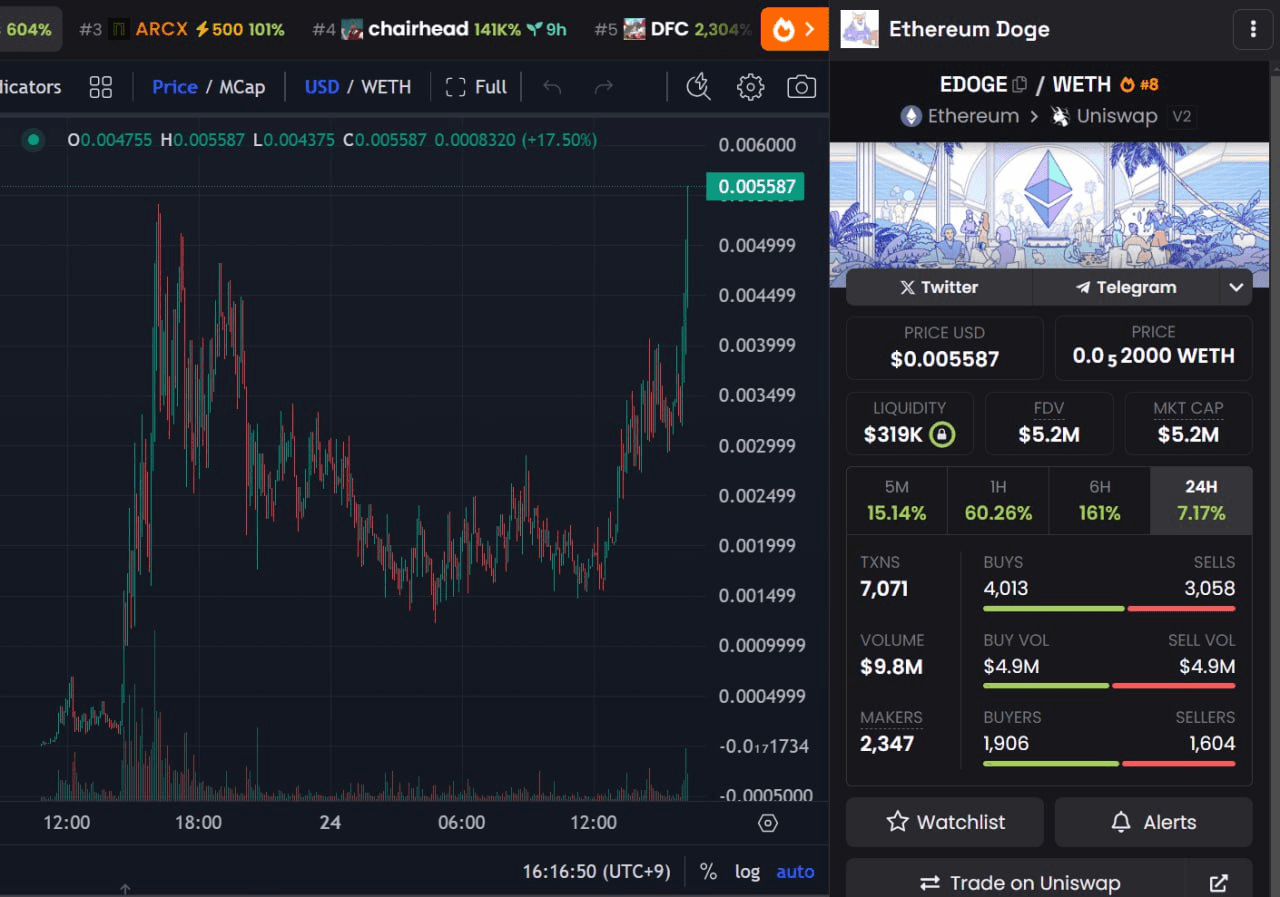The height and width of the screenshot is (897, 1280).
Task: Select the 1H timeframe tab
Action: coord(998,500)
